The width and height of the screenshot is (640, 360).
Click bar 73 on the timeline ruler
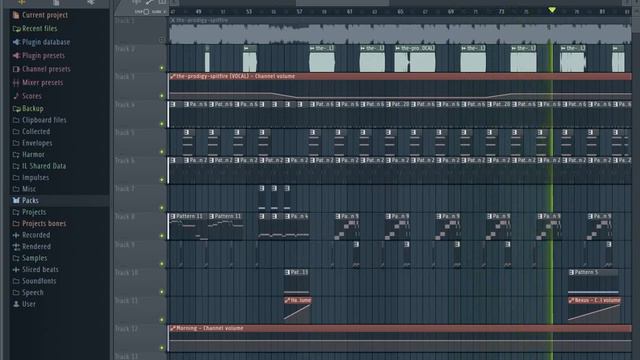tap(502, 12)
